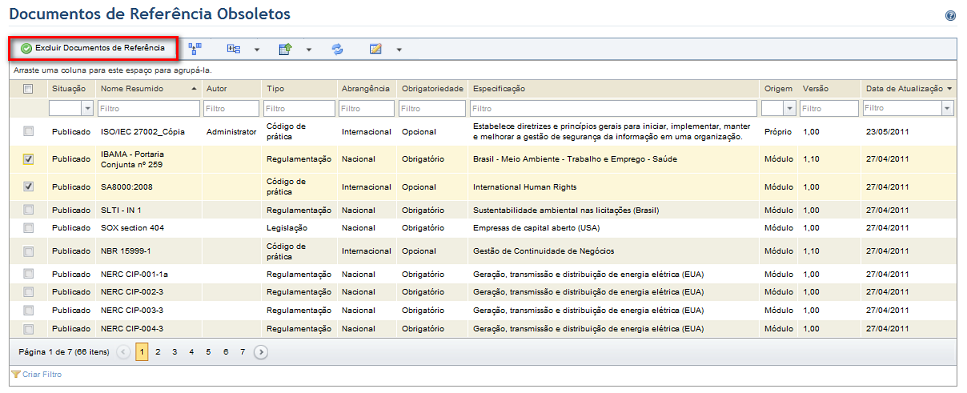
Task: Uncheck the SA8000:2008 row checkbox
Action: tap(28, 186)
